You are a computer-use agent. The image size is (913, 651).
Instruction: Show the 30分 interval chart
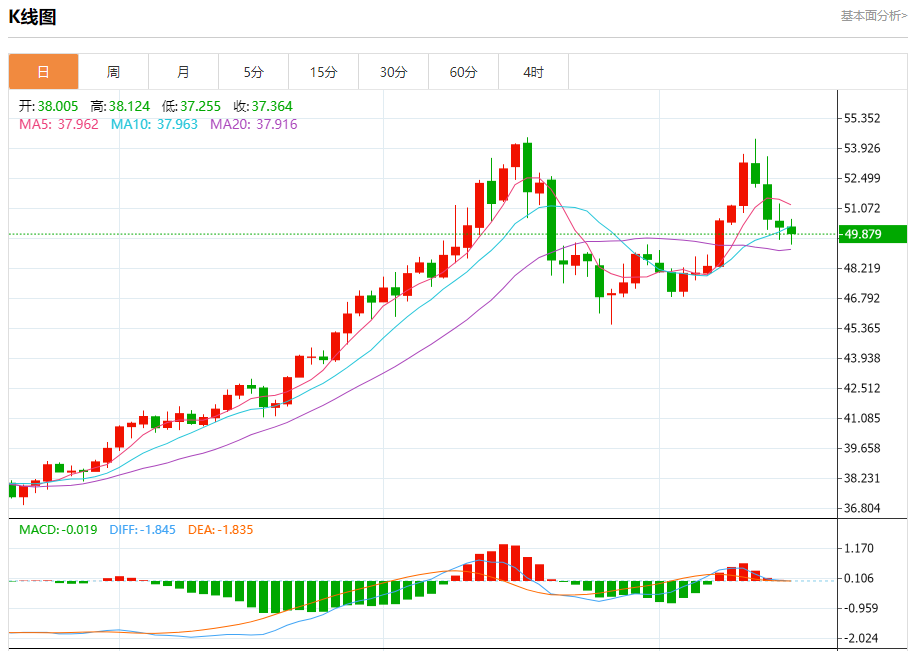[393, 72]
